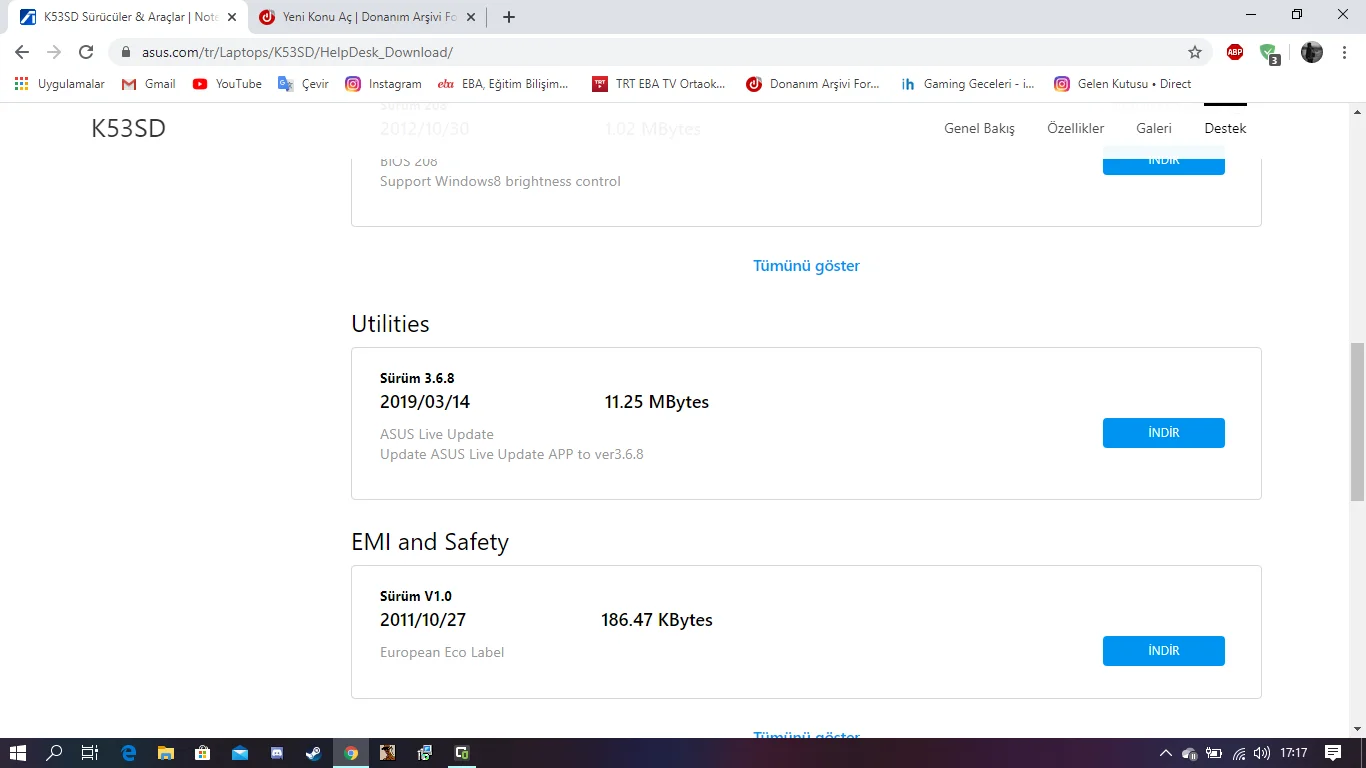
Task: Select the Sürüm 3.6.8 version text
Action: coord(417,378)
